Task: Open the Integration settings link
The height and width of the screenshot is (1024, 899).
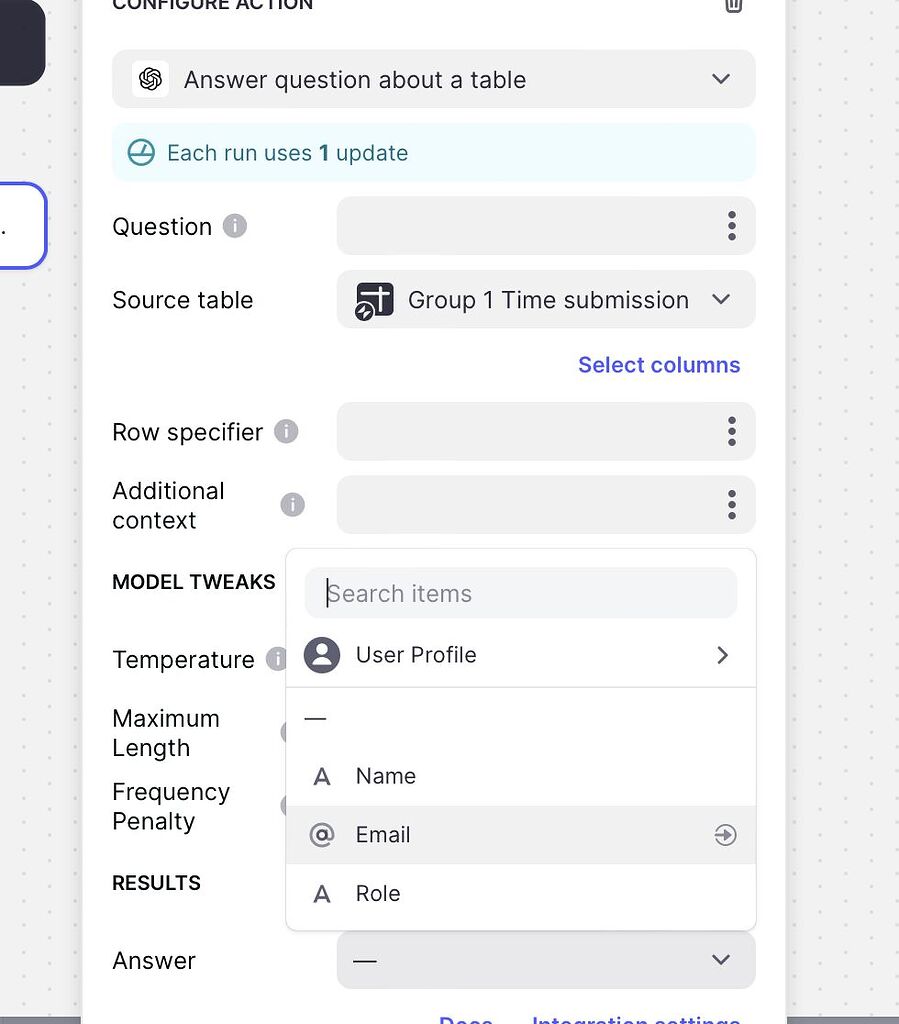Action: [634, 1019]
